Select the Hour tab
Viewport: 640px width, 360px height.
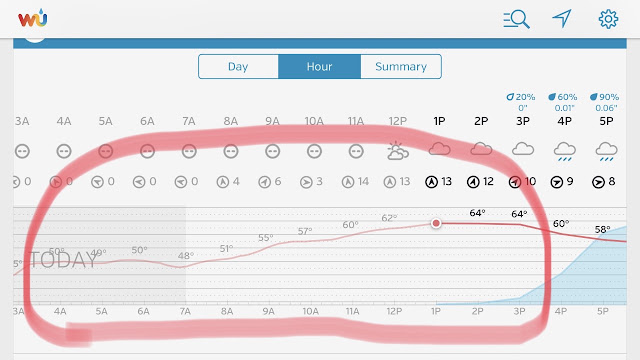319,67
